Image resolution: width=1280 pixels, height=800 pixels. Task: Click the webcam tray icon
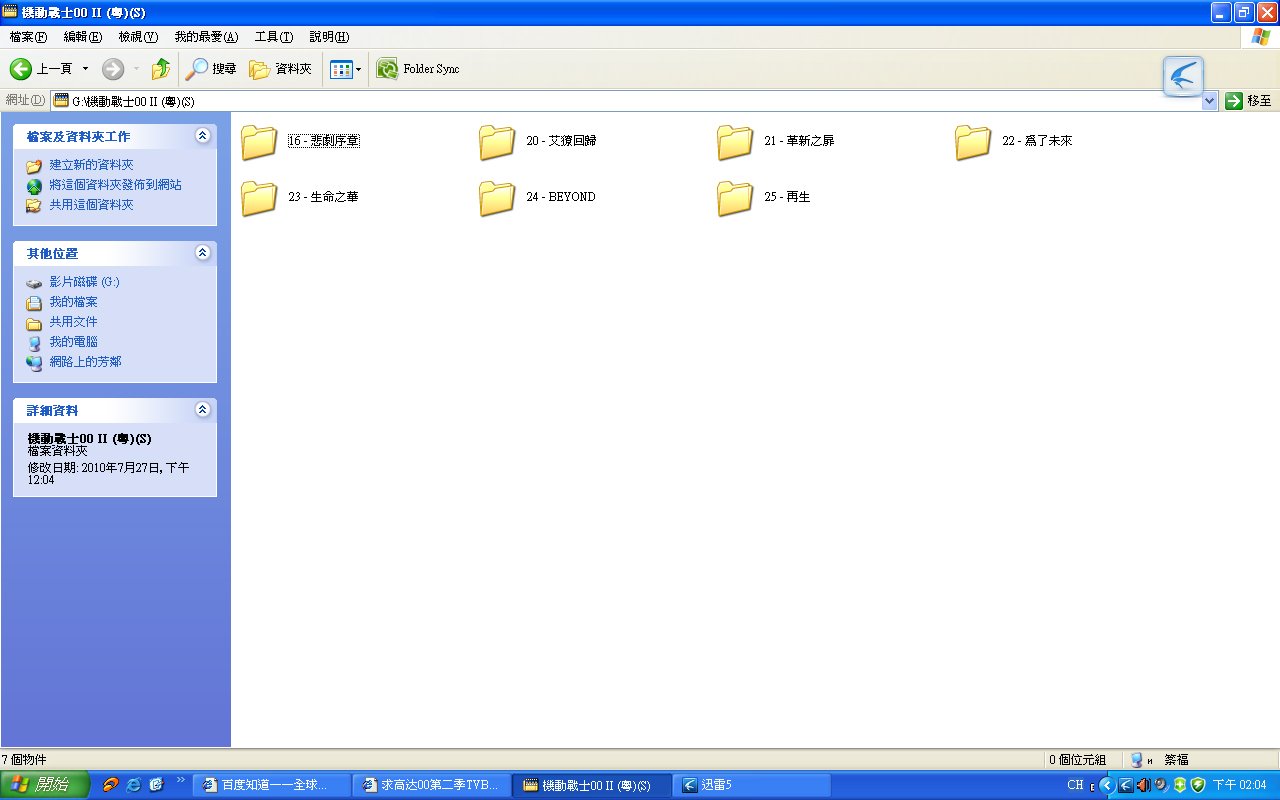click(x=1161, y=785)
